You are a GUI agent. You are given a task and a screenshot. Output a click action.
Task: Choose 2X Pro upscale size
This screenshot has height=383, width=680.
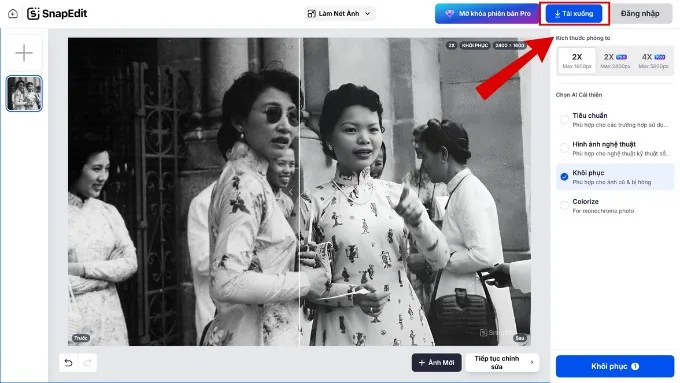pos(615,61)
